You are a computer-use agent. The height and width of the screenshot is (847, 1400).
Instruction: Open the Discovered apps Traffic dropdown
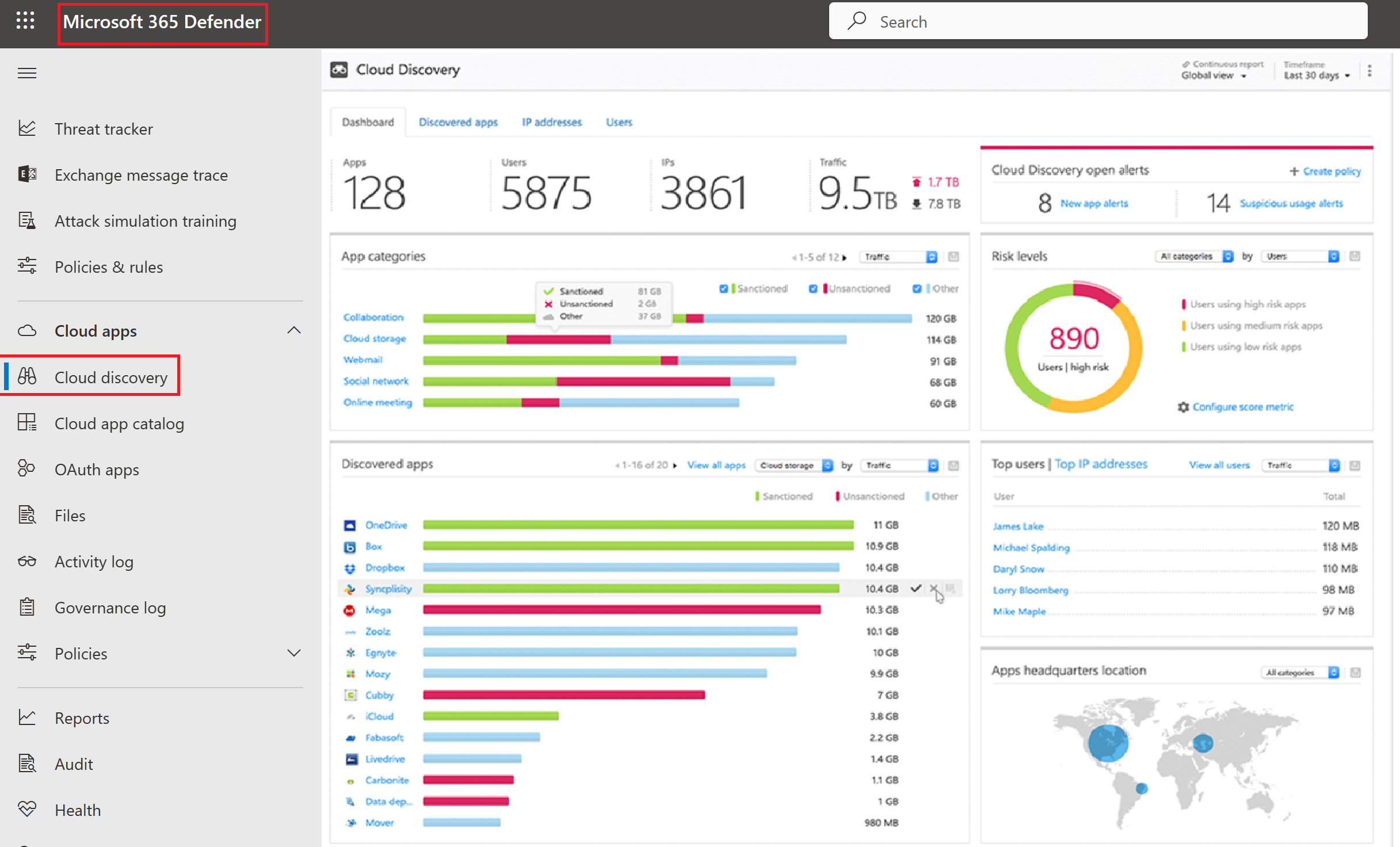coord(900,465)
